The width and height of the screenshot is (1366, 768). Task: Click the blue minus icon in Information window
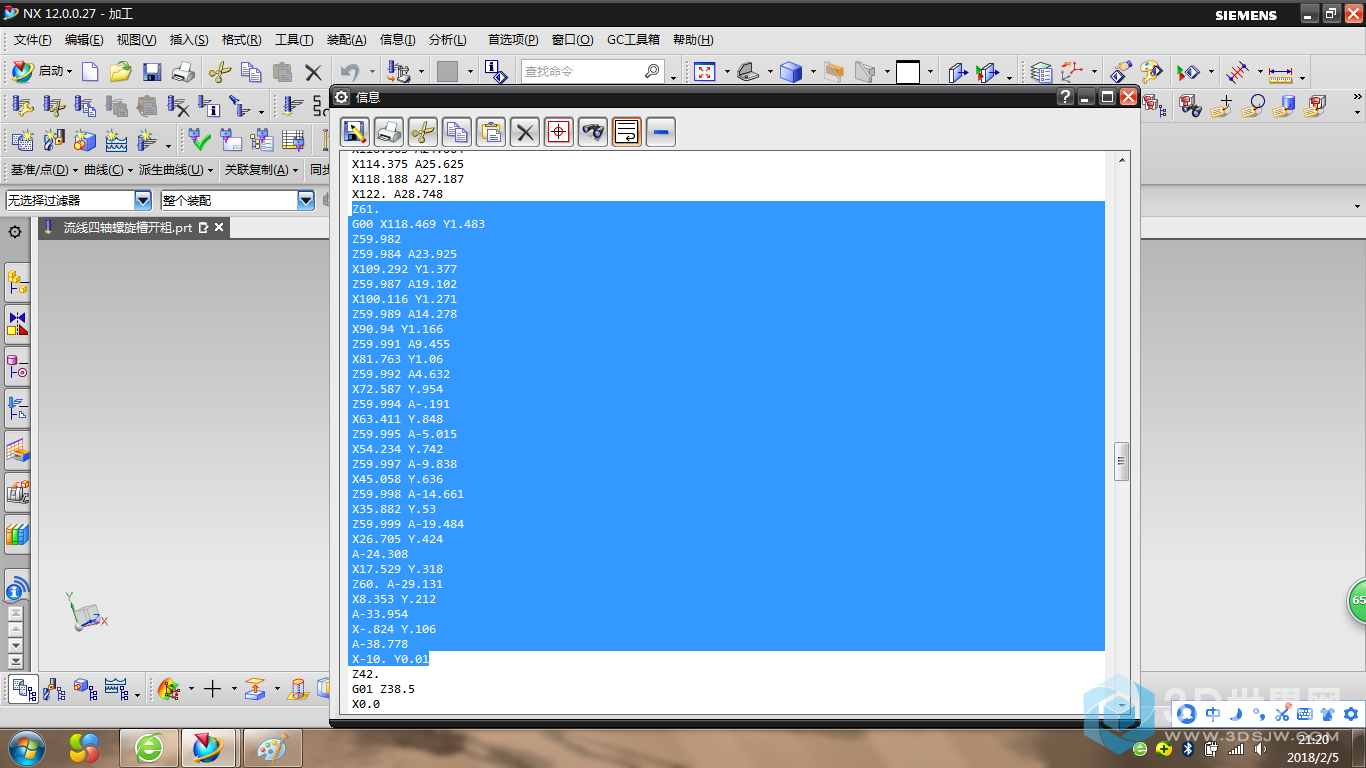[x=660, y=131]
